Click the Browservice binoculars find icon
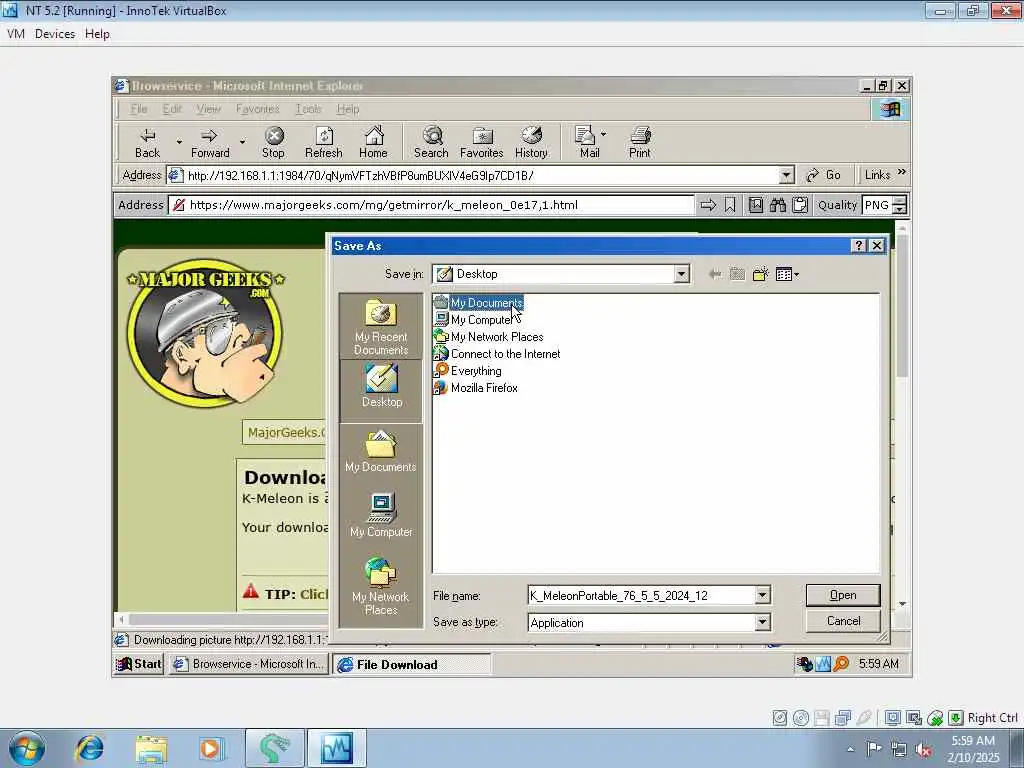 778,205
